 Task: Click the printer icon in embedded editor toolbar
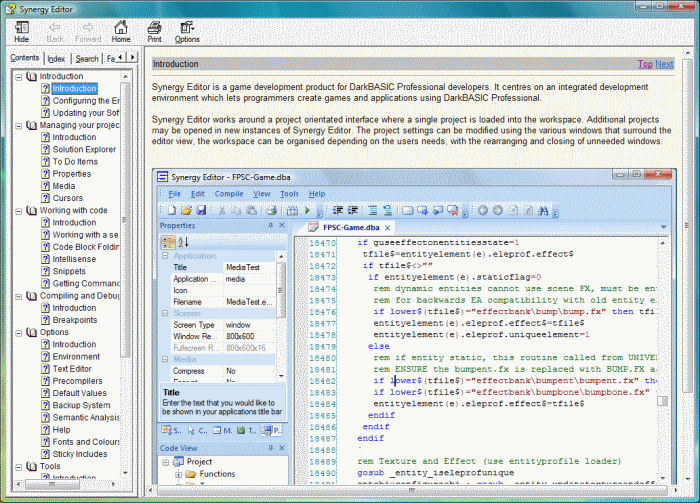point(271,210)
